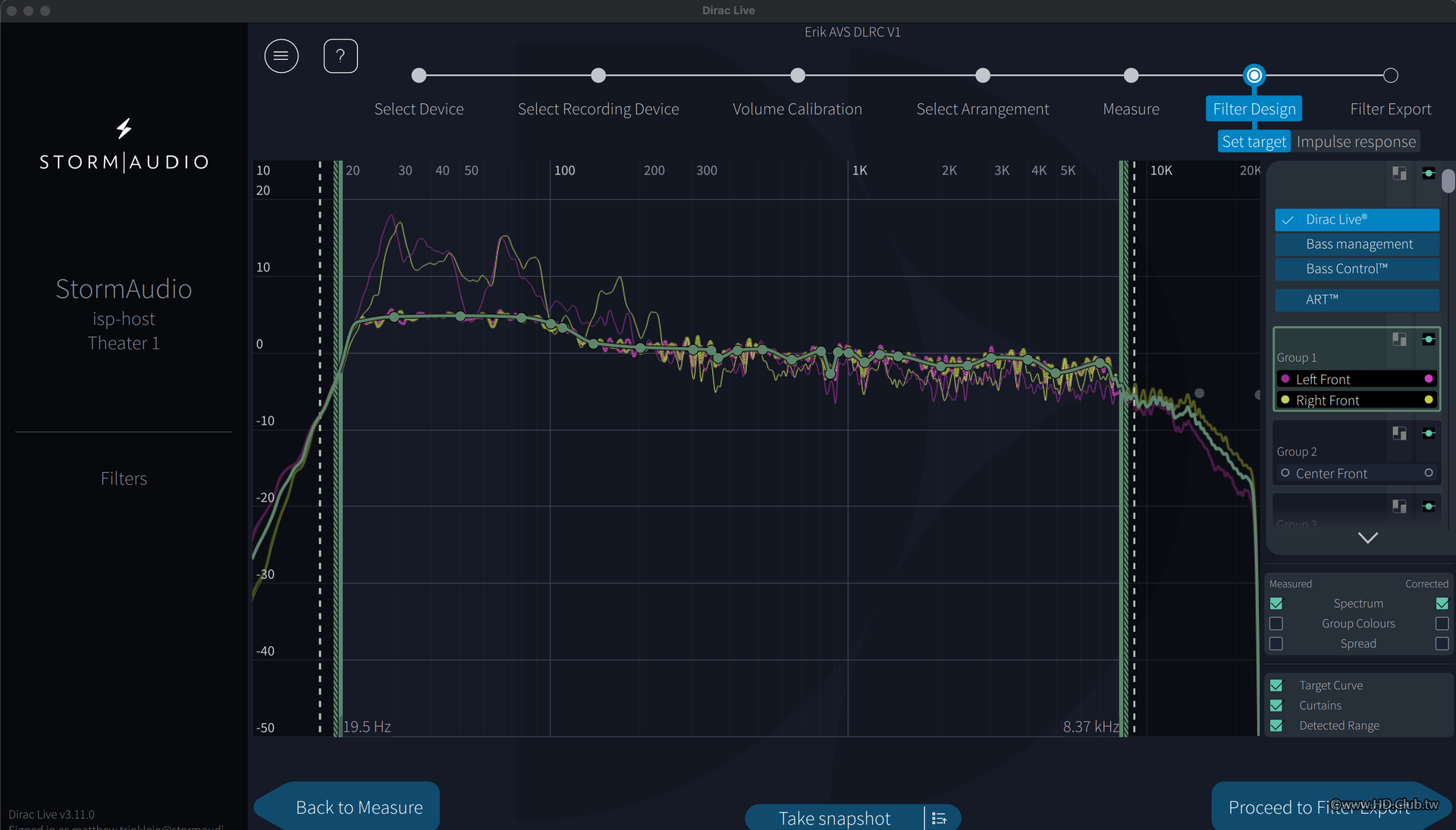Click the question mark help icon
This screenshot has width=1456, height=830.
coord(340,56)
